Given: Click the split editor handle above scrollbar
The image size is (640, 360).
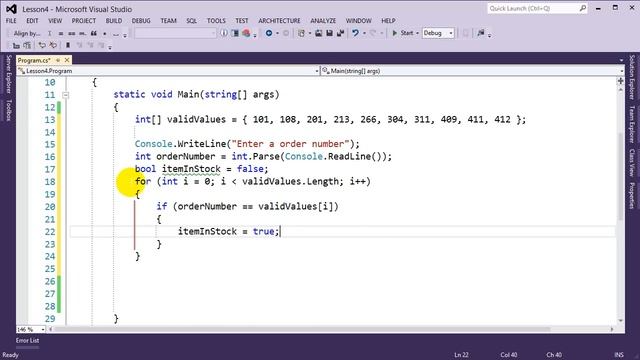Looking at the screenshot, I should pos(620,81).
